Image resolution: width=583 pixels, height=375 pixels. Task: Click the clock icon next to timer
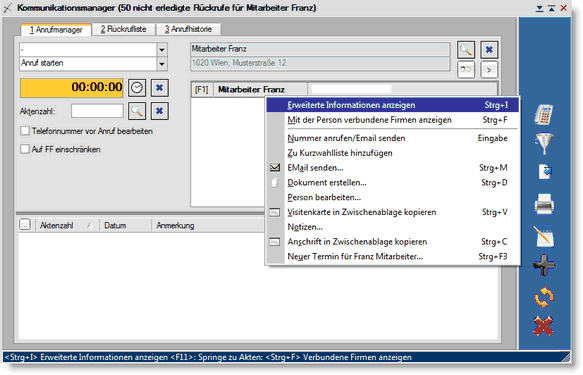coord(137,88)
